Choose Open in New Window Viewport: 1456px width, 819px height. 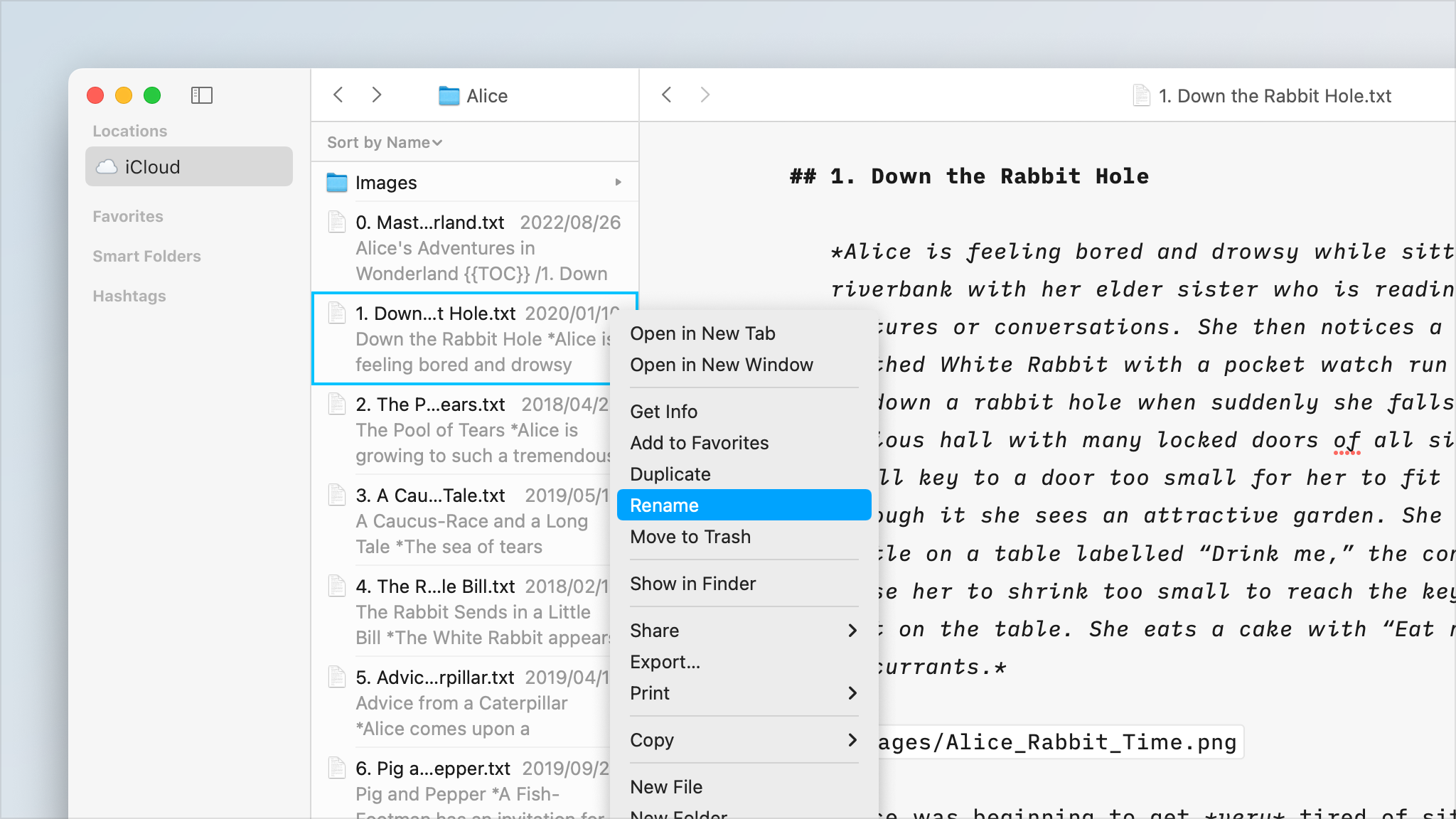pos(744,365)
